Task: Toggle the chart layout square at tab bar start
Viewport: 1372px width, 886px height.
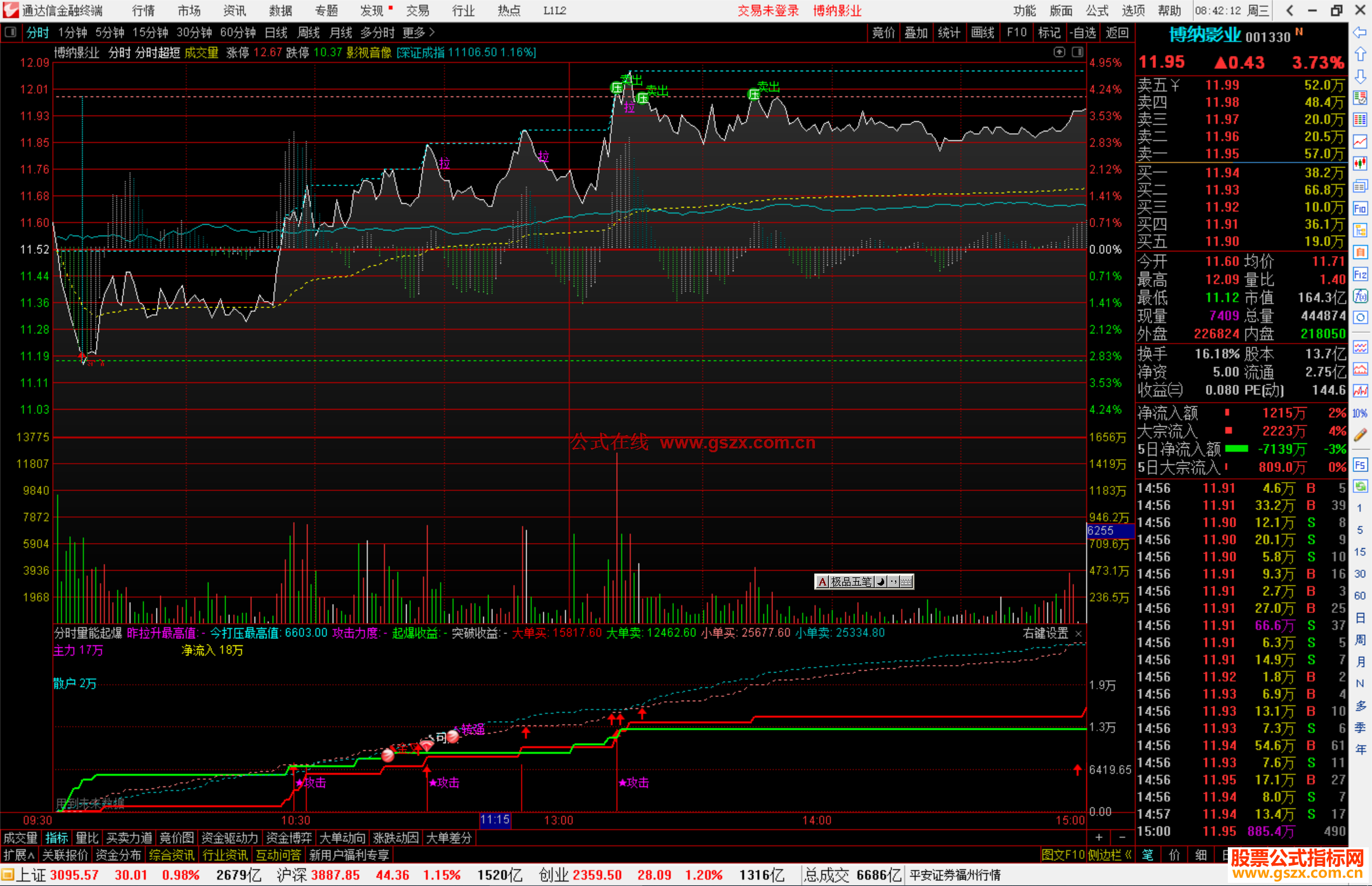Action: [11, 32]
